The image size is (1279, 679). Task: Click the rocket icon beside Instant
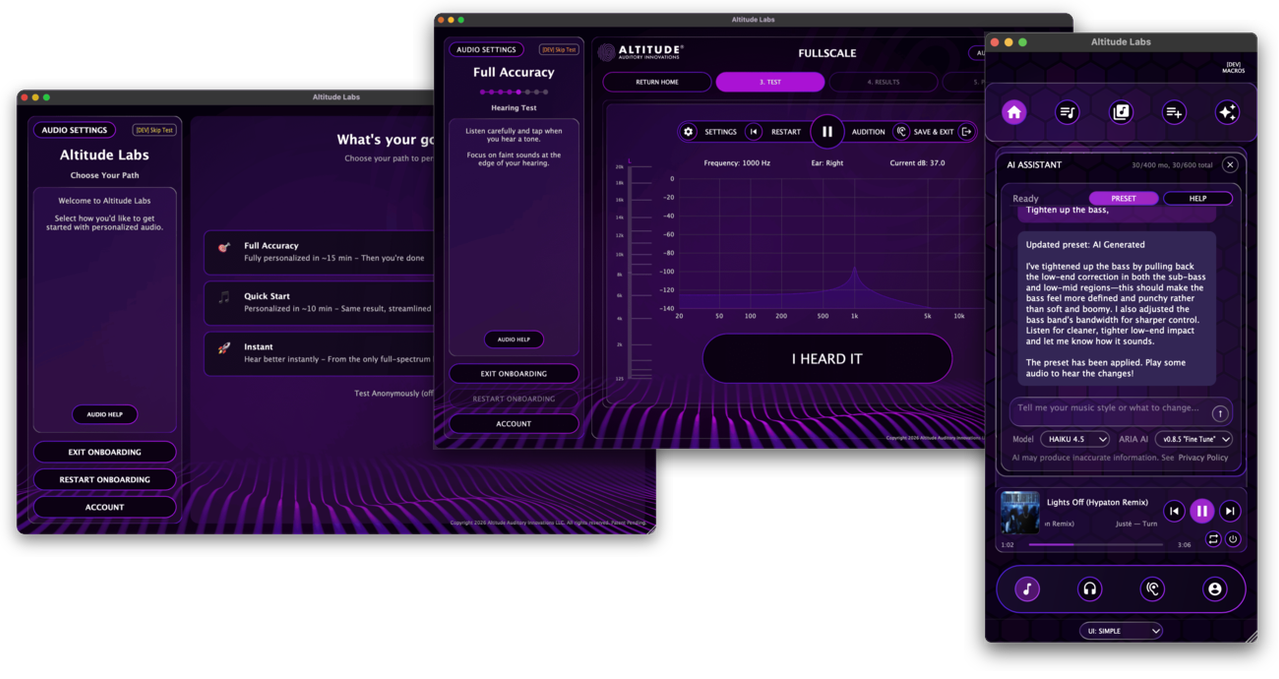pyautogui.click(x=224, y=348)
